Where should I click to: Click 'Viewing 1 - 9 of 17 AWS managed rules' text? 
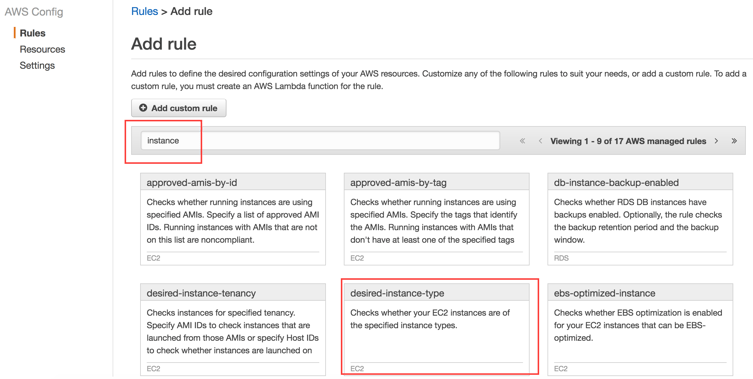(628, 141)
